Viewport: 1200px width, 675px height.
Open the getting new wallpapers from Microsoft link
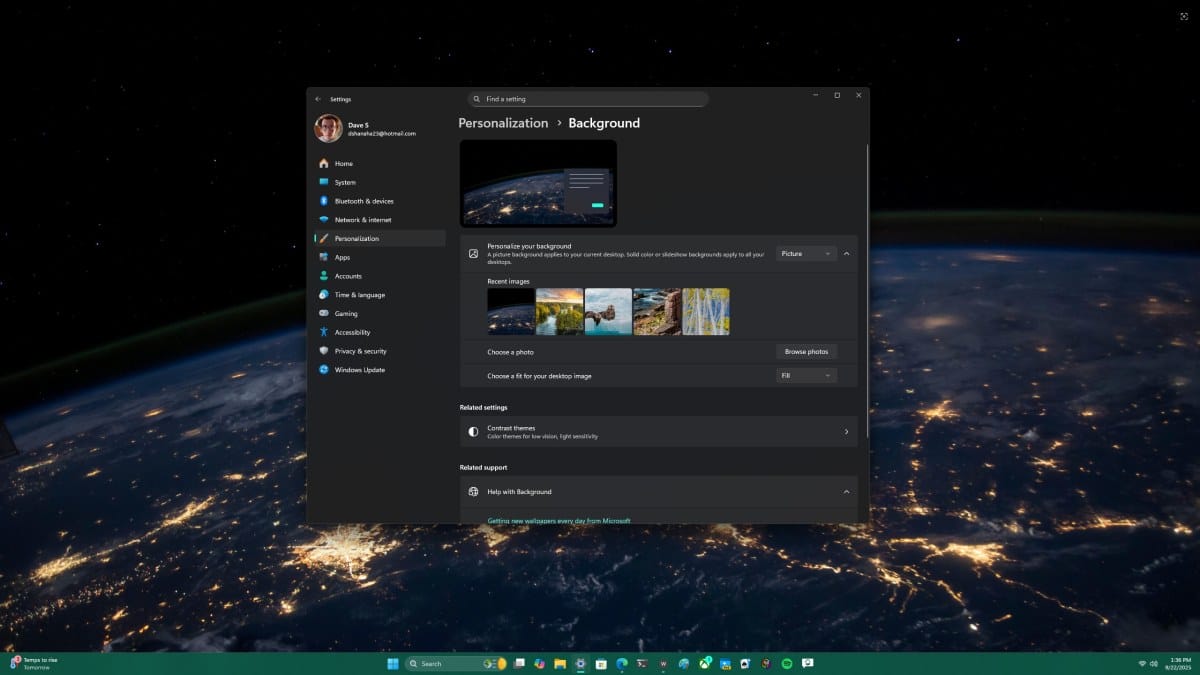pyautogui.click(x=558, y=520)
